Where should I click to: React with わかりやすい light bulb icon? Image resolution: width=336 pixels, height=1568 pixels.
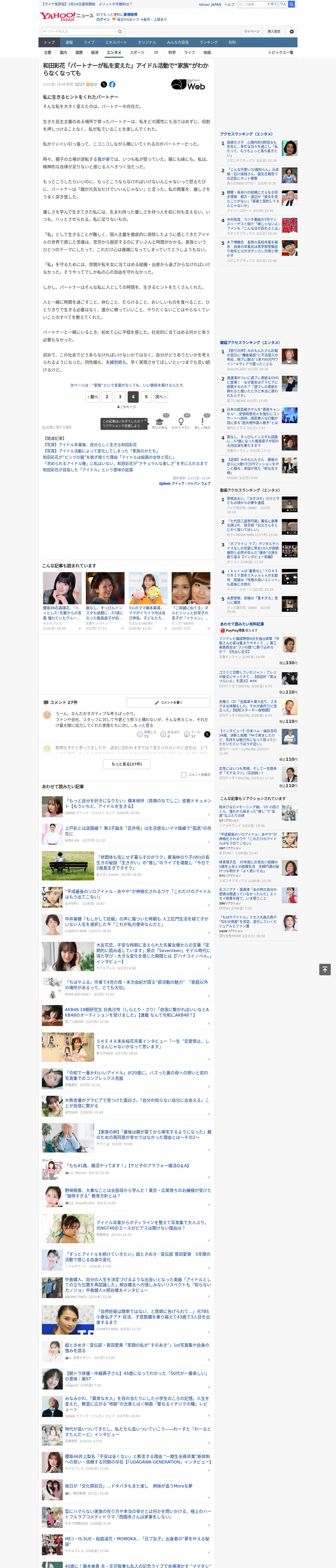(x=181, y=421)
